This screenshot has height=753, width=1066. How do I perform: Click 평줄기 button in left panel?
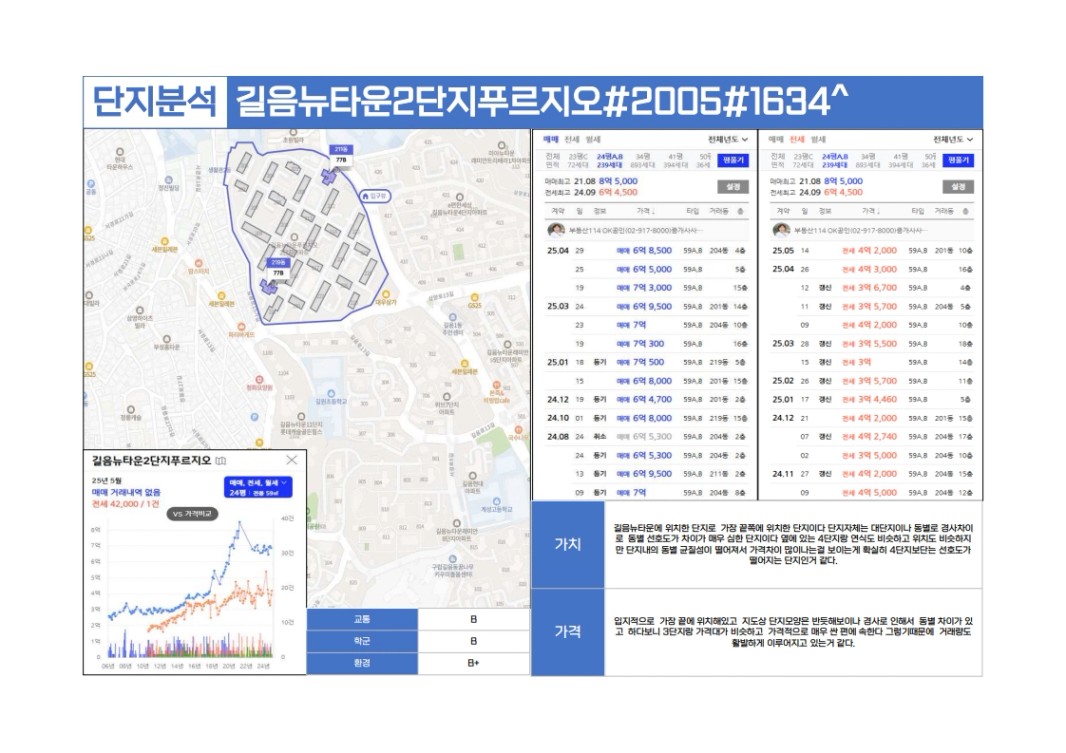point(733,160)
